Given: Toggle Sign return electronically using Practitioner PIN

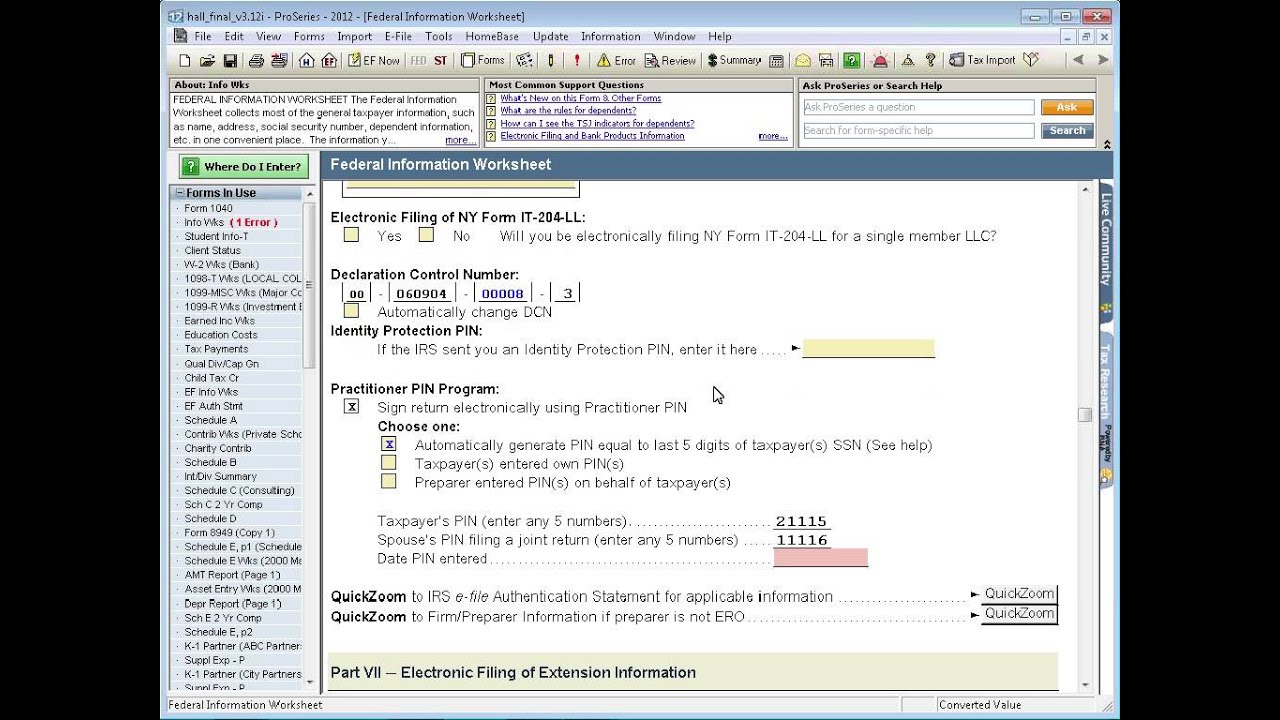Looking at the screenshot, I should click(351, 406).
